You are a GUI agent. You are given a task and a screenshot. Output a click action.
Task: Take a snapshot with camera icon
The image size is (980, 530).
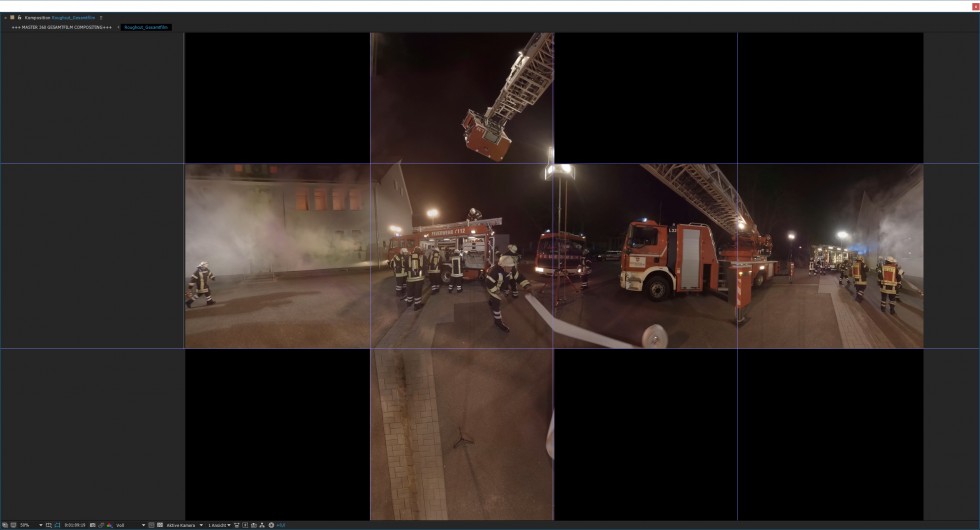pos(93,525)
